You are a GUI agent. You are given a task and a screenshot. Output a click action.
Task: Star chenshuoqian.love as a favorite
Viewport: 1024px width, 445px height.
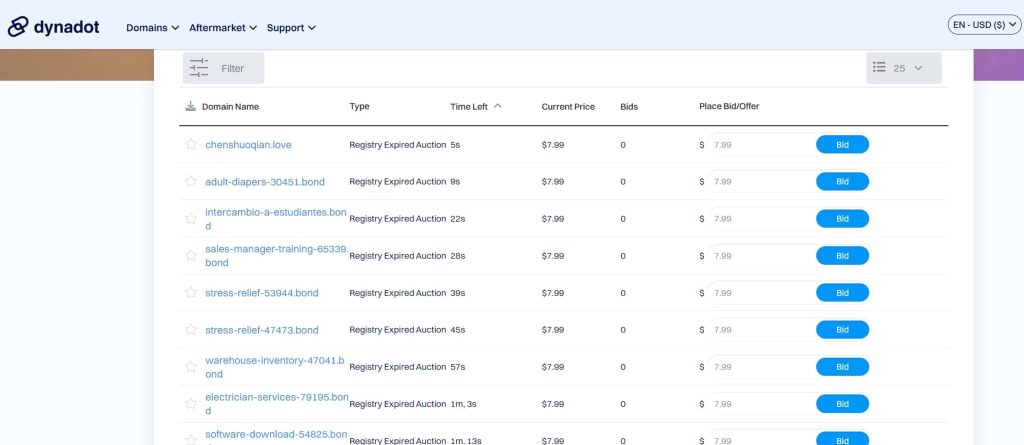point(190,144)
